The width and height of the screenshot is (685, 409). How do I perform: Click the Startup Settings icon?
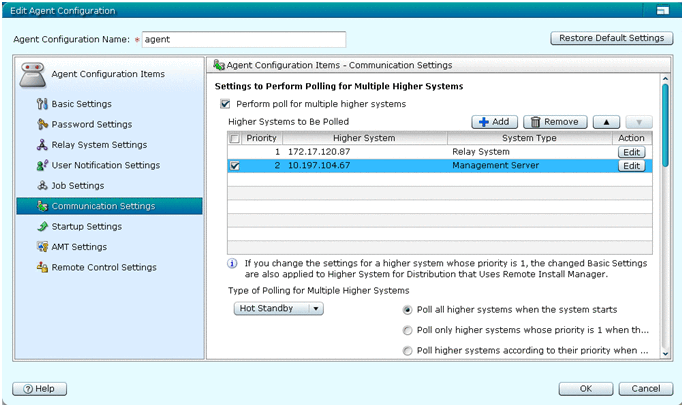pos(42,227)
